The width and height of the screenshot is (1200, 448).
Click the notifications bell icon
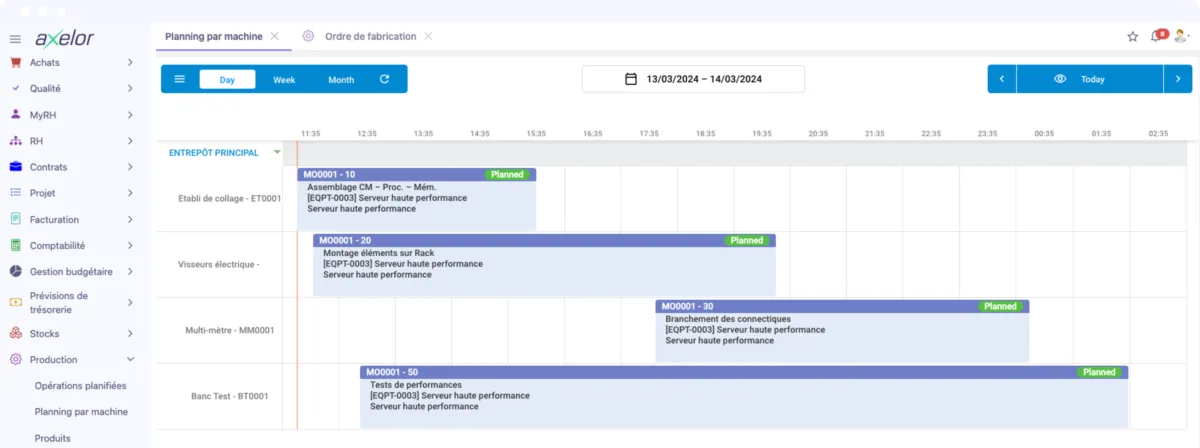1156,36
